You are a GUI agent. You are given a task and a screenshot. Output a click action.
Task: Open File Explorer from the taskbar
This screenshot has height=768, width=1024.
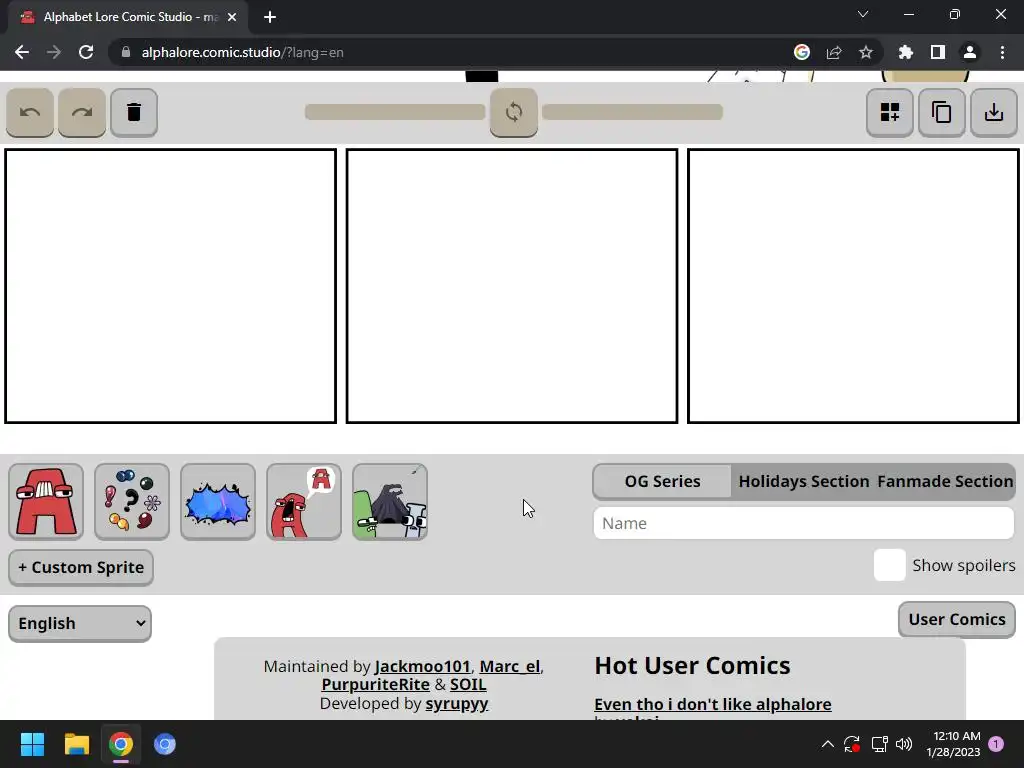[x=76, y=744]
